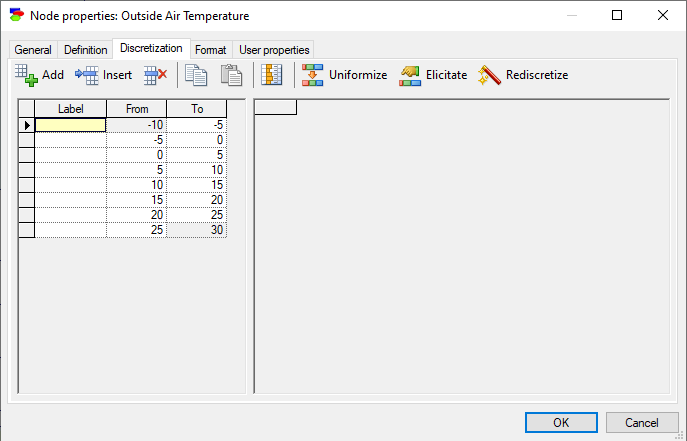Open the Format tab
The image size is (687, 441).
click(211, 50)
